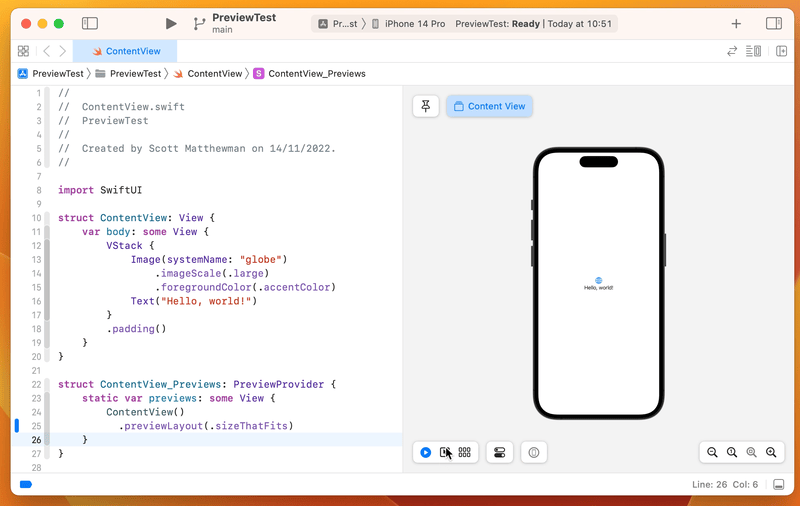Image resolution: width=800 pixels, height=506 pixels.
Task: Open the preview Variants grid mode
Action: 464,452
